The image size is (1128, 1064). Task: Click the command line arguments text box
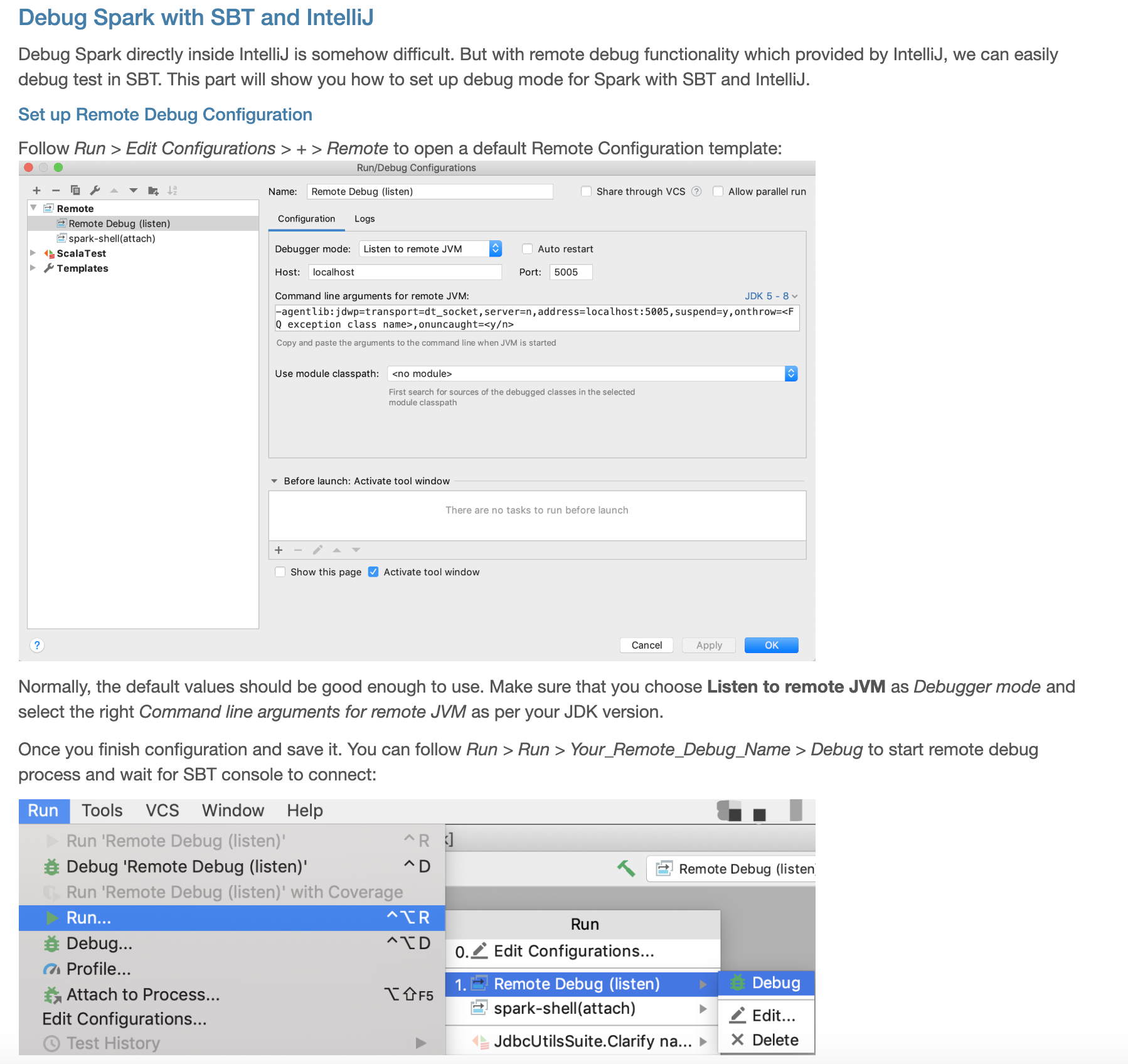[x=537, y=318]
